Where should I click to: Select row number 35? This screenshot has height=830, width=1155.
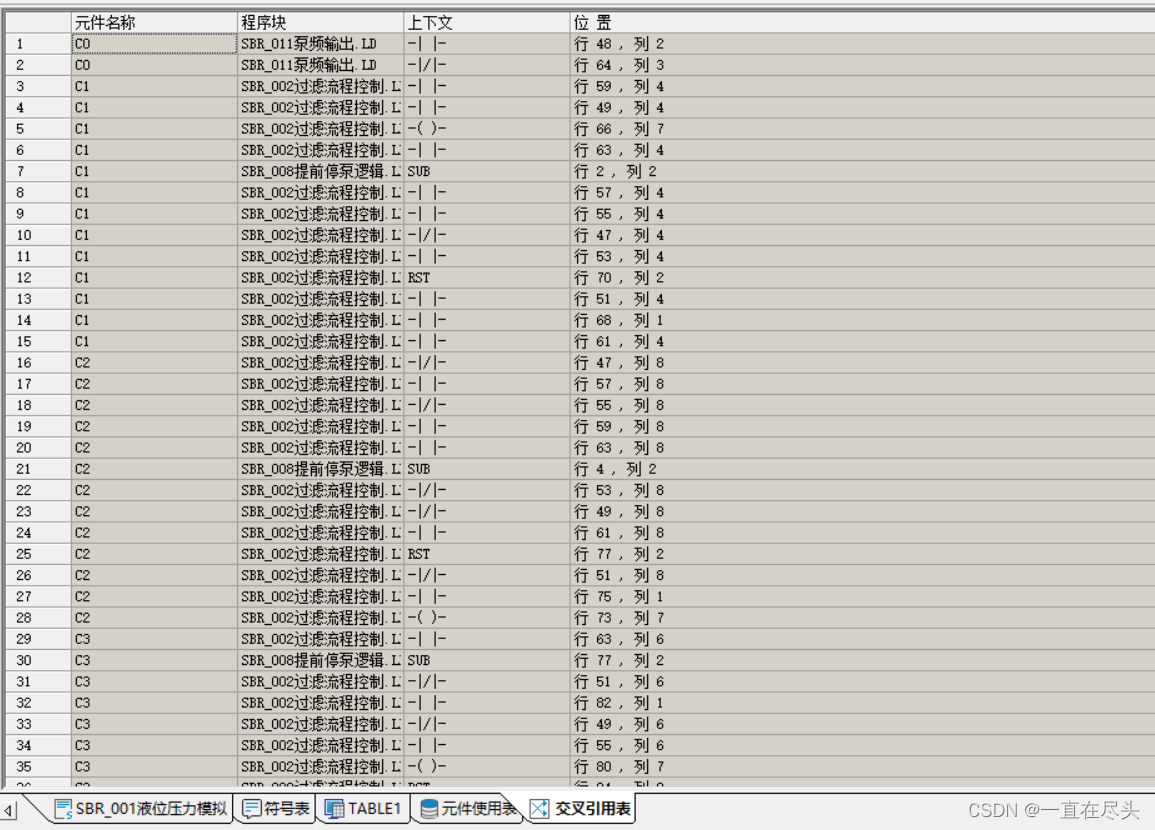[38, 767]
